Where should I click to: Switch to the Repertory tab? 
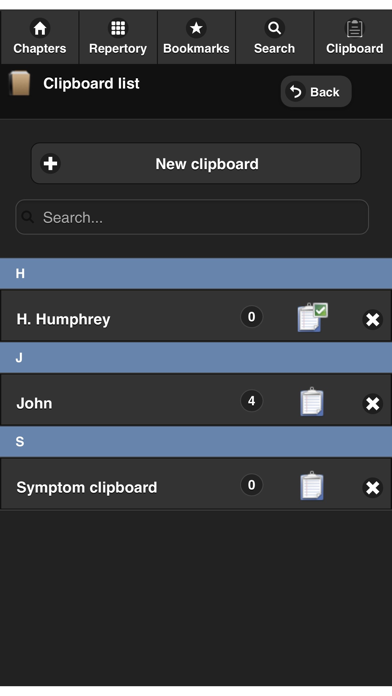[118, 38]
